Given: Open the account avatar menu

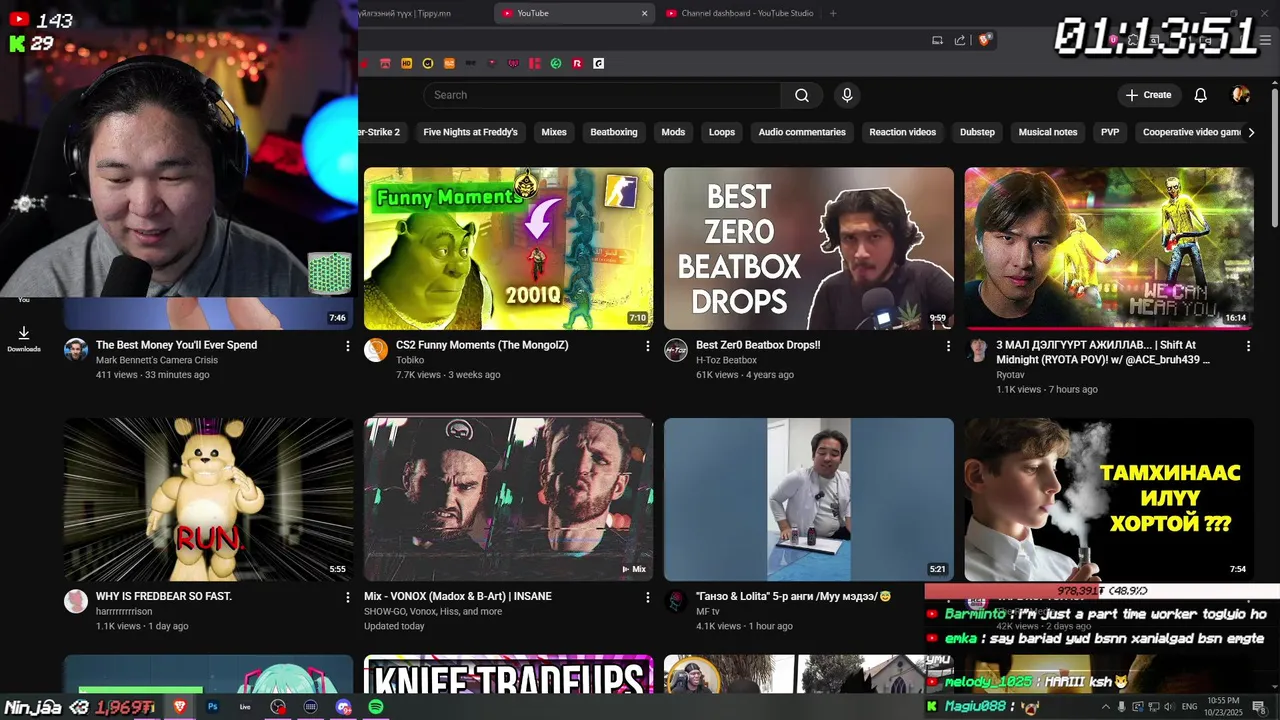Looking at the screenshot, I should (1241, 95).
